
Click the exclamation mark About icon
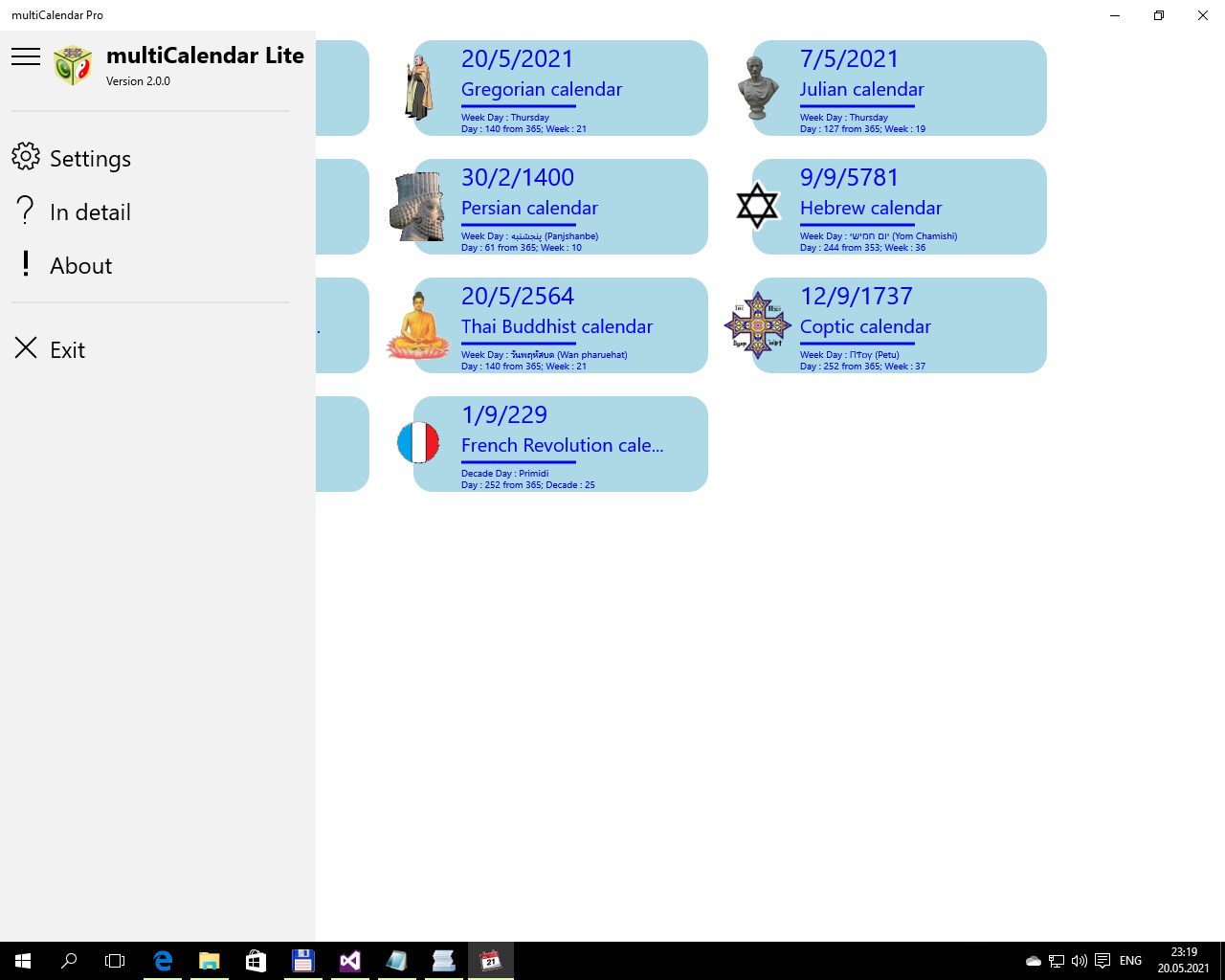click(26, 264)
